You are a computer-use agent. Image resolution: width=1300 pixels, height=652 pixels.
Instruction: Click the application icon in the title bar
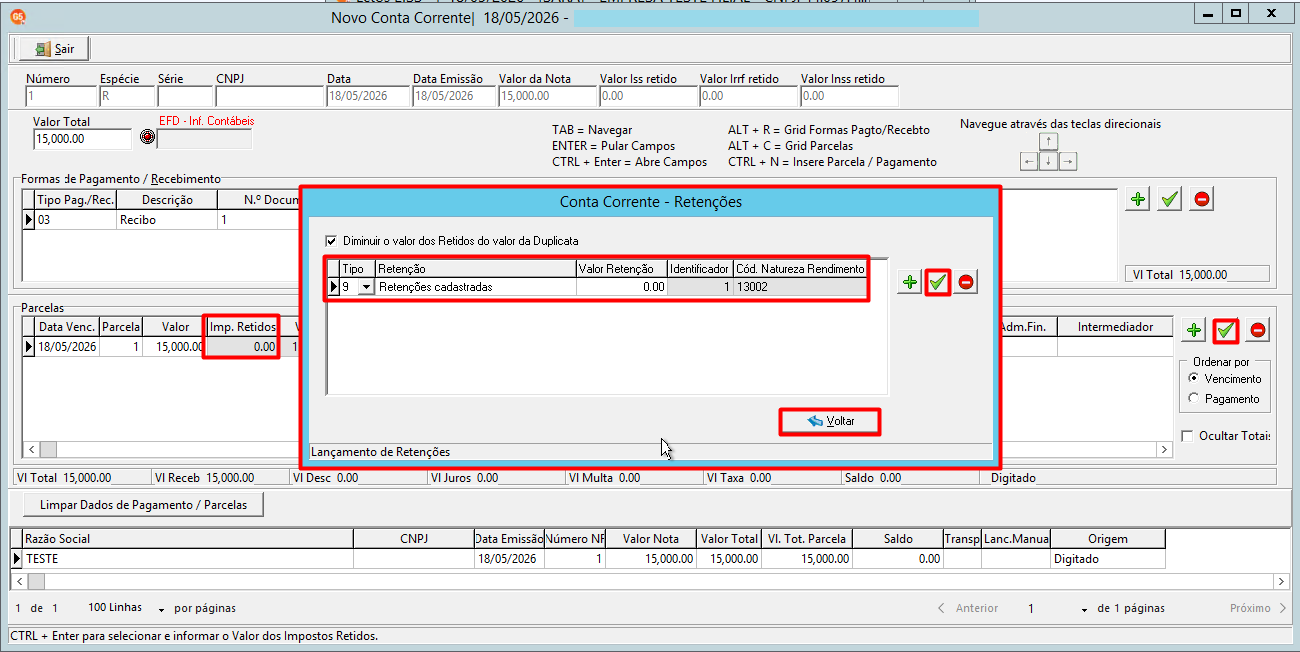point(18,17)
